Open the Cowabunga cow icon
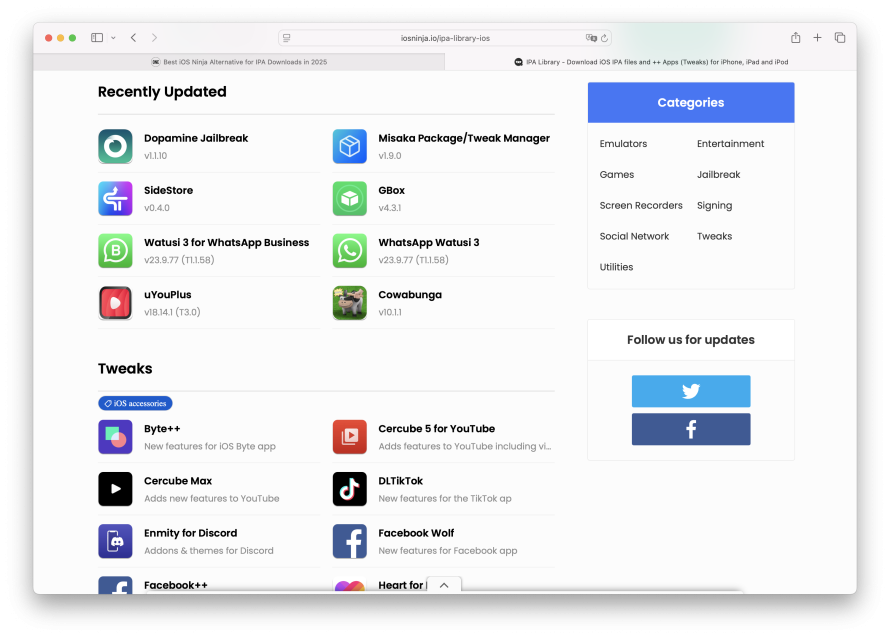Viewport: 890px width, 638px height. [350, 303]
